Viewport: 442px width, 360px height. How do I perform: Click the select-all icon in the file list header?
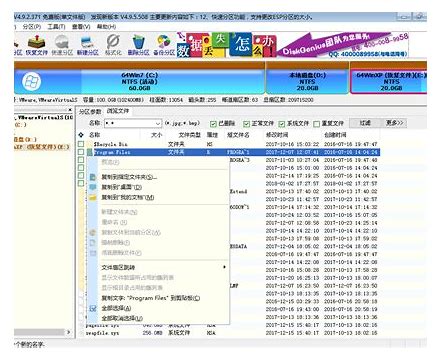coord(81,135)
